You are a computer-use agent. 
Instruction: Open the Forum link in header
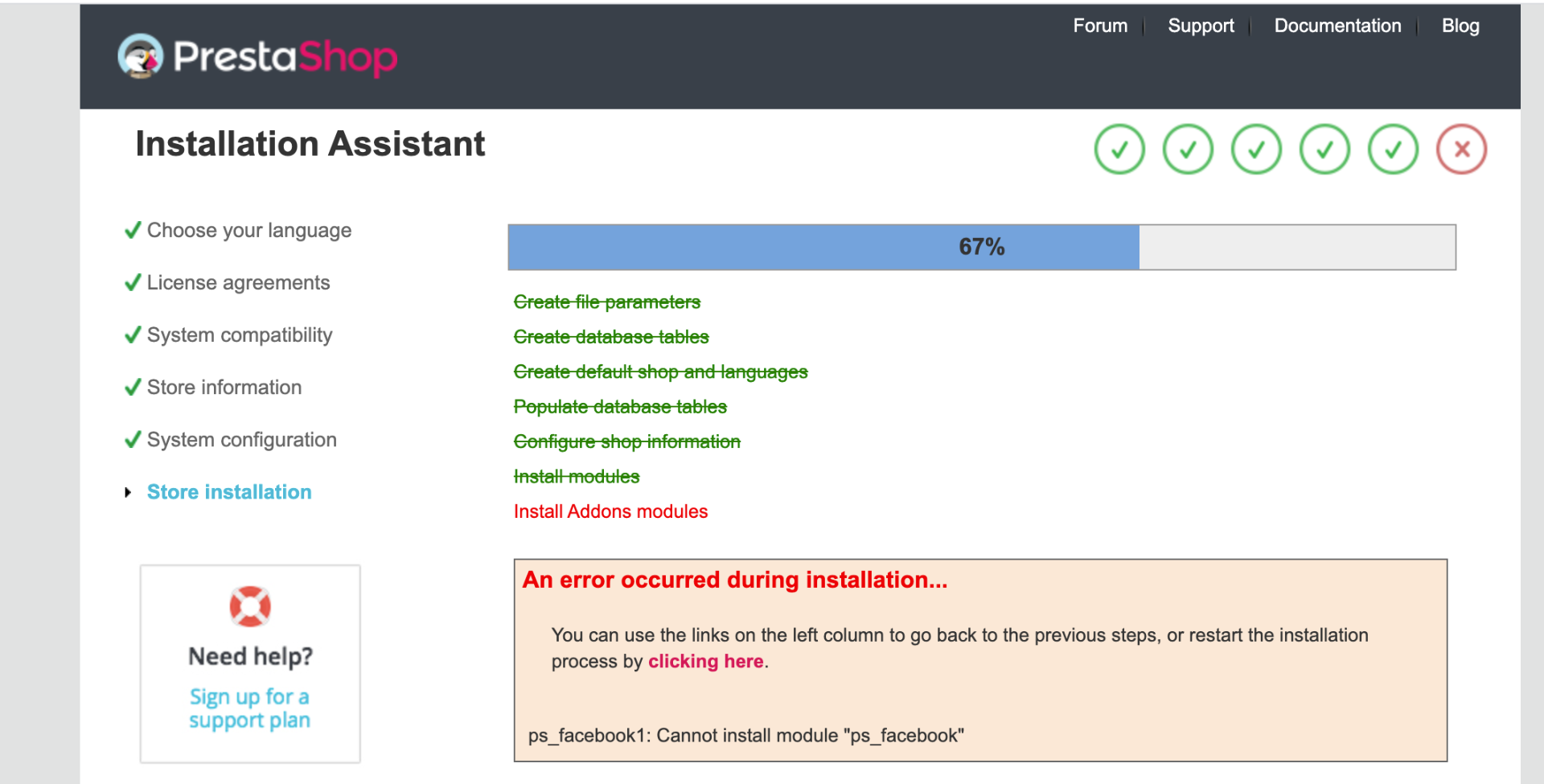pos(1100,26)
